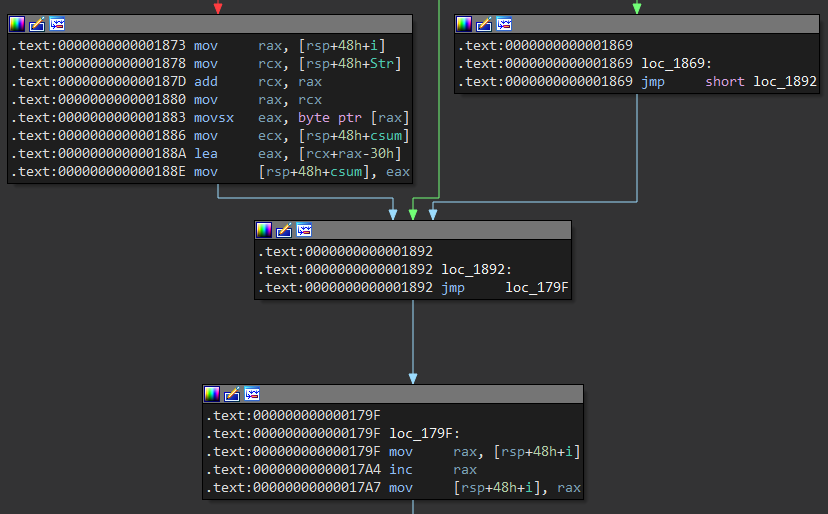Image resolution: width=828 pixels, height=514 pixels.
Task: Click color icon on block loc_179F header
Action: pos(212,394)
